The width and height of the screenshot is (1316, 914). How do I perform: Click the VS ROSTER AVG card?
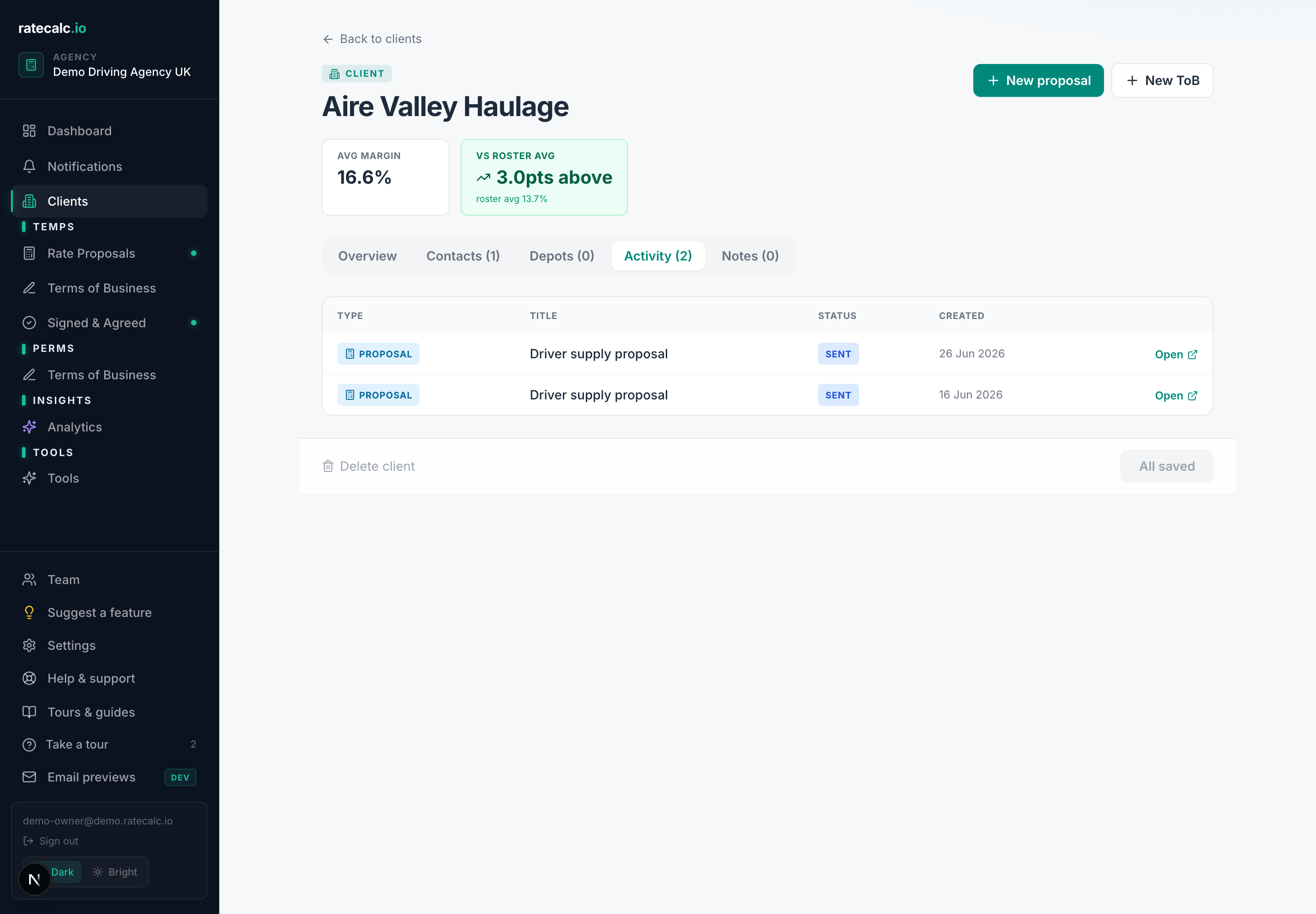[x=544, y=177]
